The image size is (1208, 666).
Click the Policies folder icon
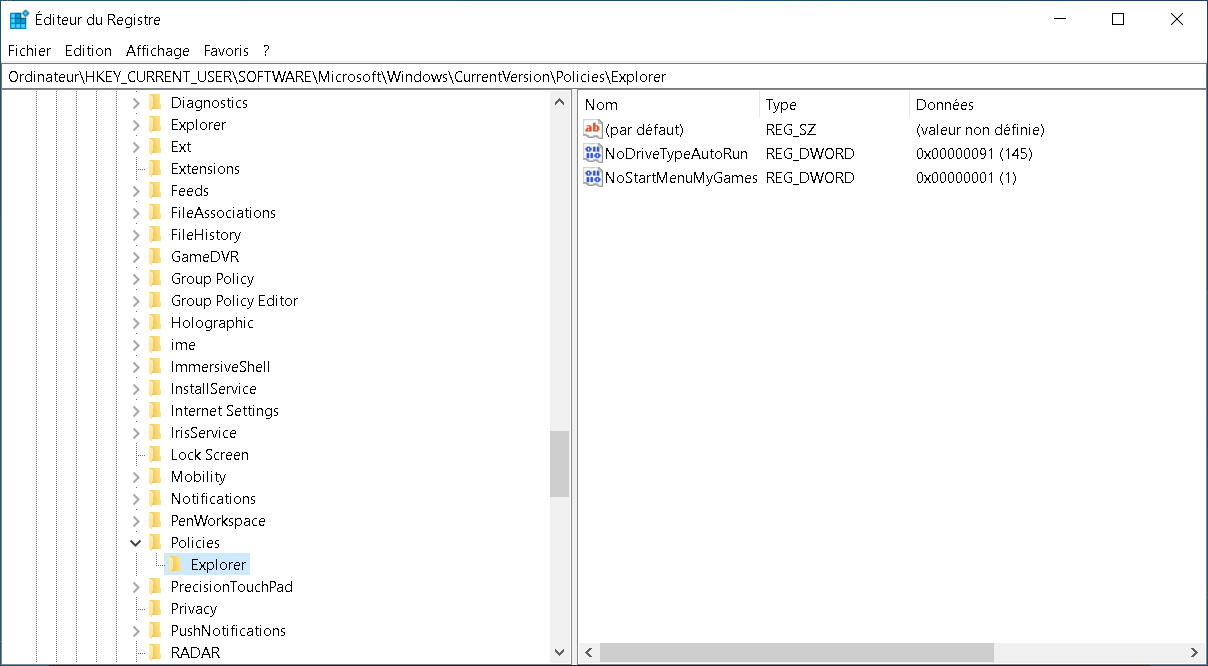pos(155,543)
